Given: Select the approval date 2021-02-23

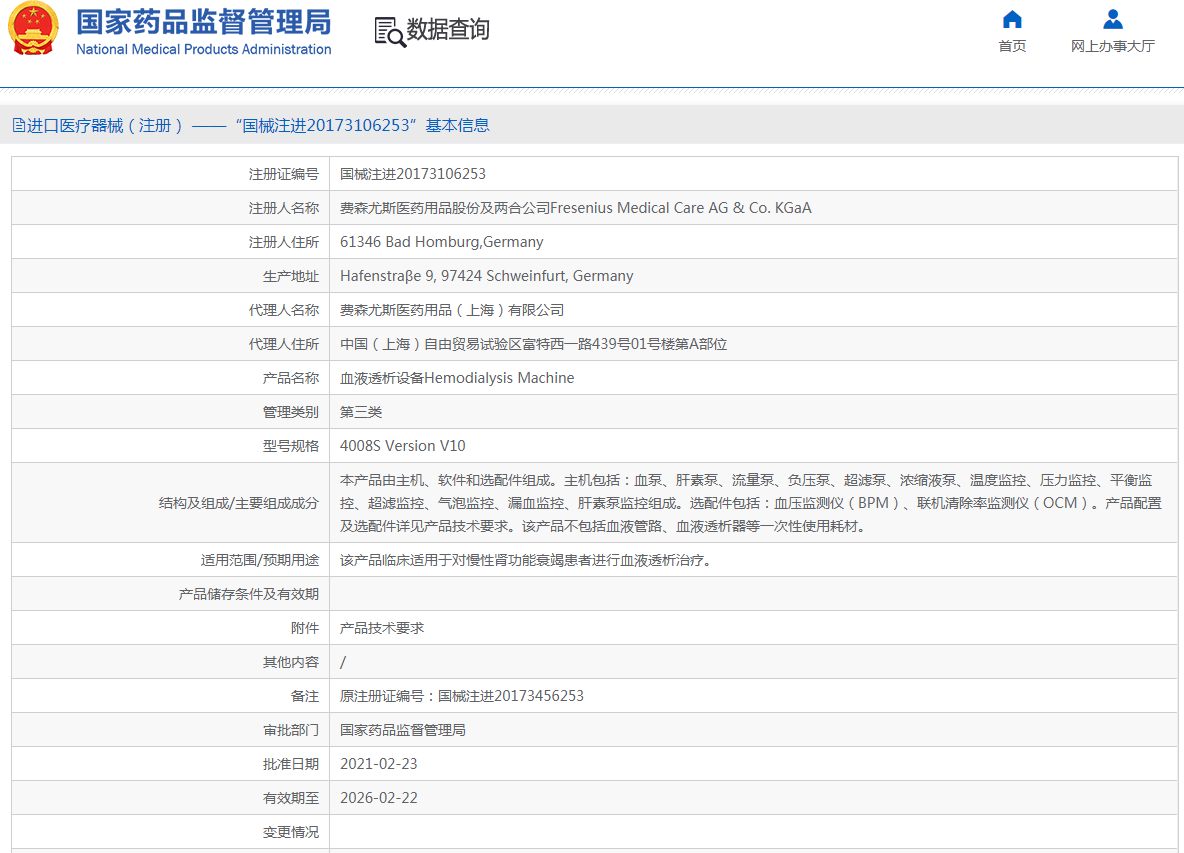Looking at the screenshot, I should pos(378,764).
